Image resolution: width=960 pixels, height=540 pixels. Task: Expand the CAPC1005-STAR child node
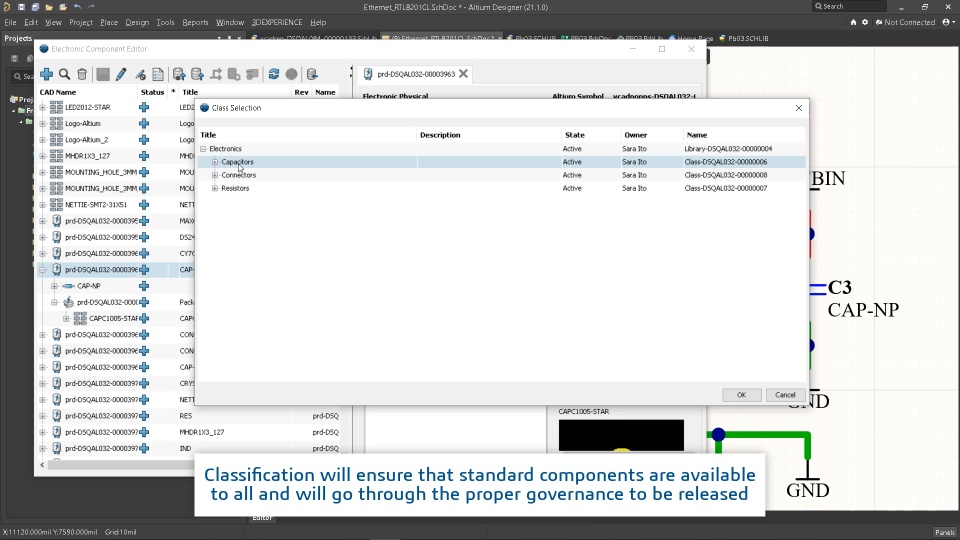pos(66,318)
